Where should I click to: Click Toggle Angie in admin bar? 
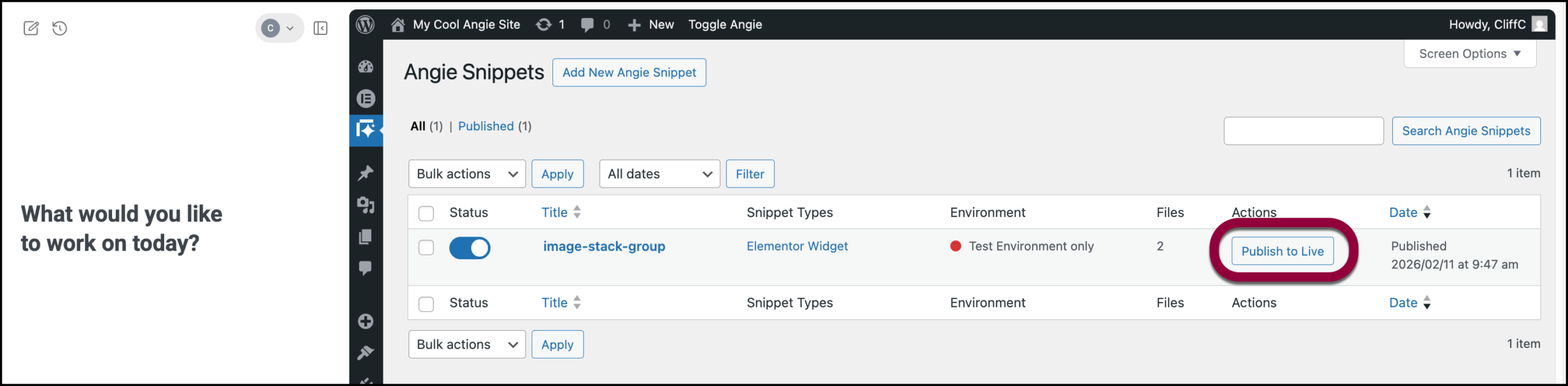click(725, 25)
